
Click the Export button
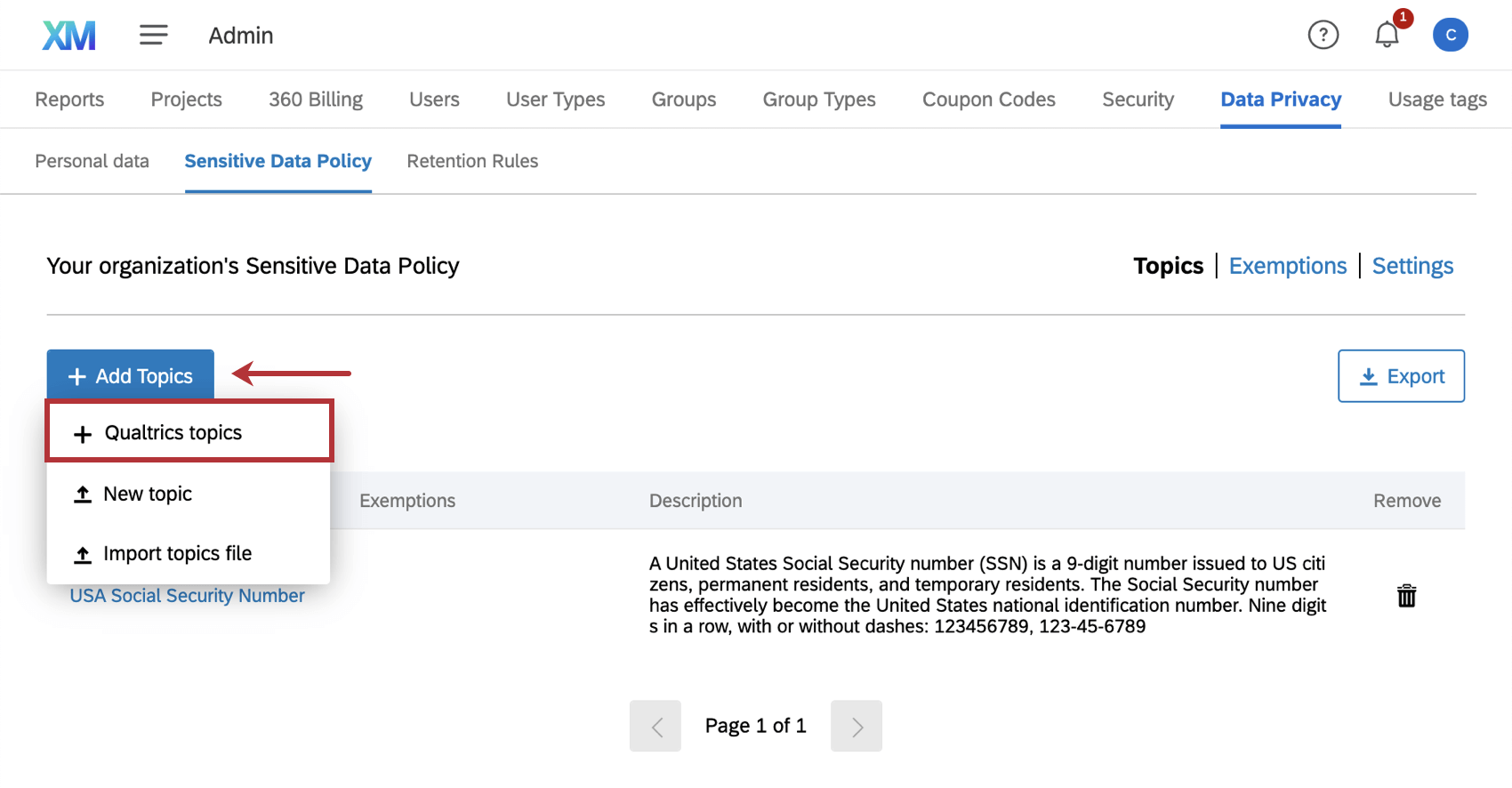[x=1401, y=376]
